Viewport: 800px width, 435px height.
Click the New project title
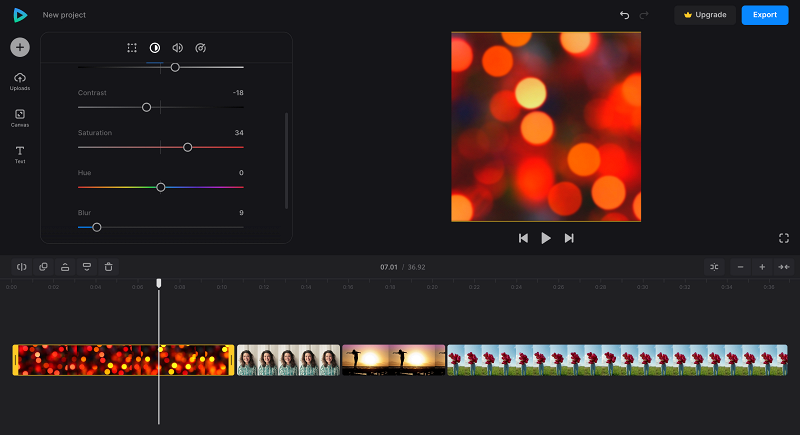[64, 15]
